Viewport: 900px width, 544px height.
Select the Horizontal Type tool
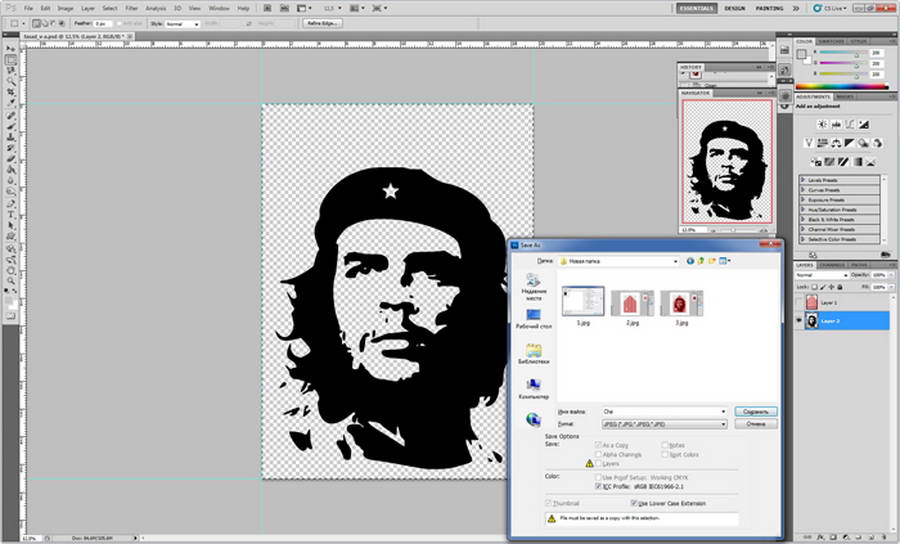click(x=11, y=215)
